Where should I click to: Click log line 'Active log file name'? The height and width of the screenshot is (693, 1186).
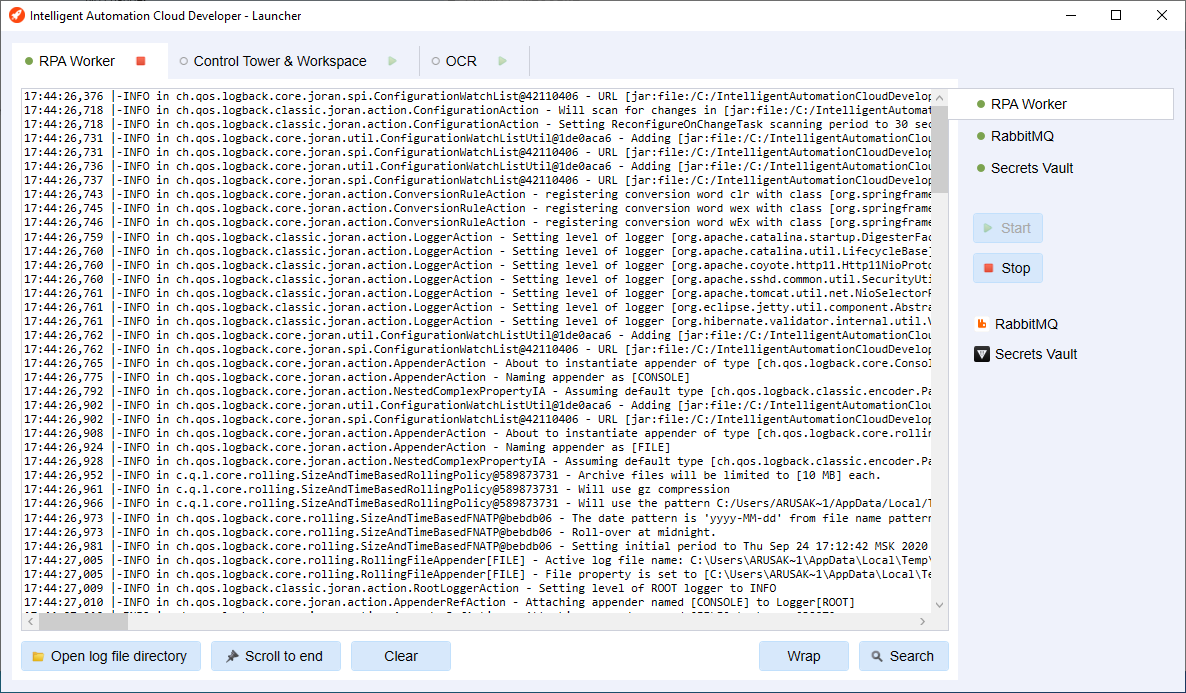[477, 560]
